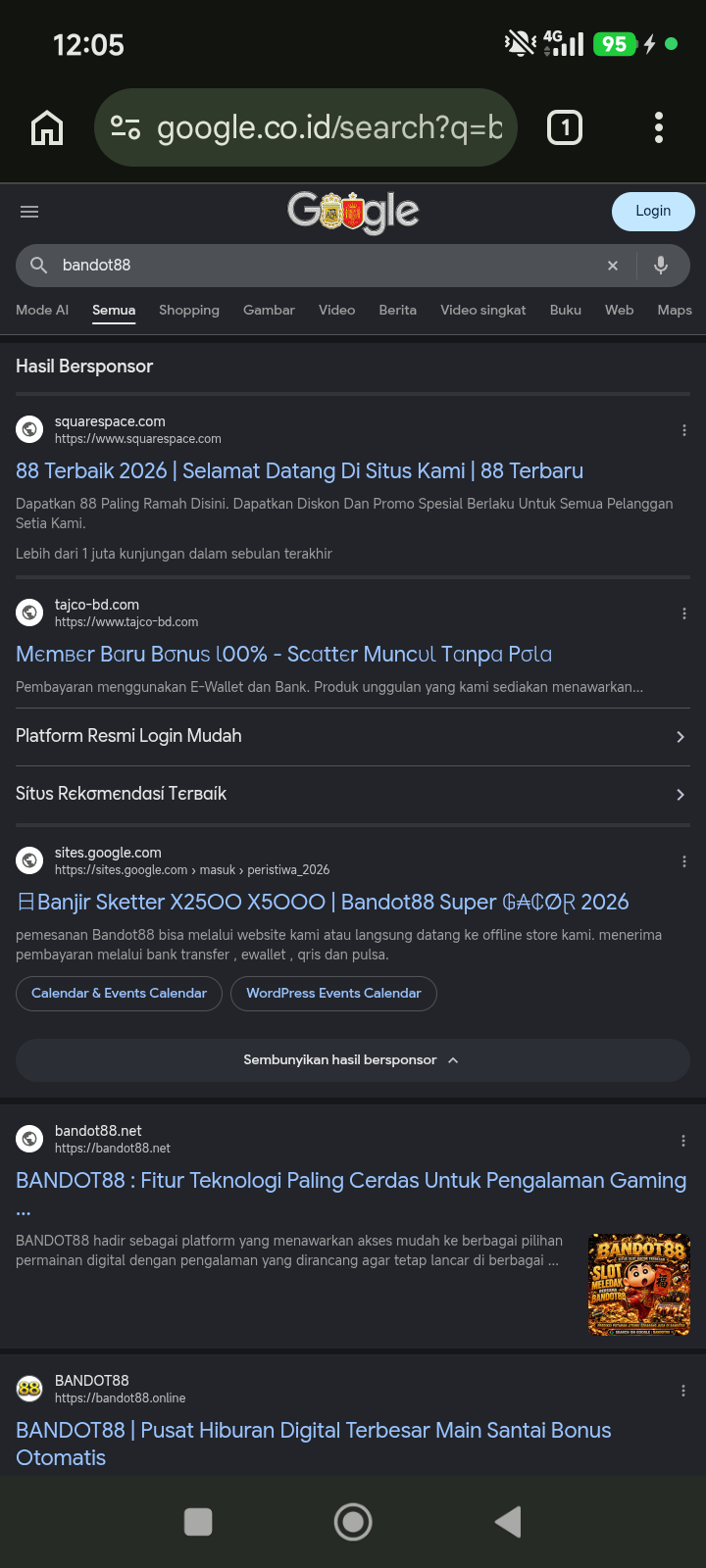Open options menu for sites.google.com ad
Image resolution: width=706 pixels, height=1568 pixels.
(684, 861)
